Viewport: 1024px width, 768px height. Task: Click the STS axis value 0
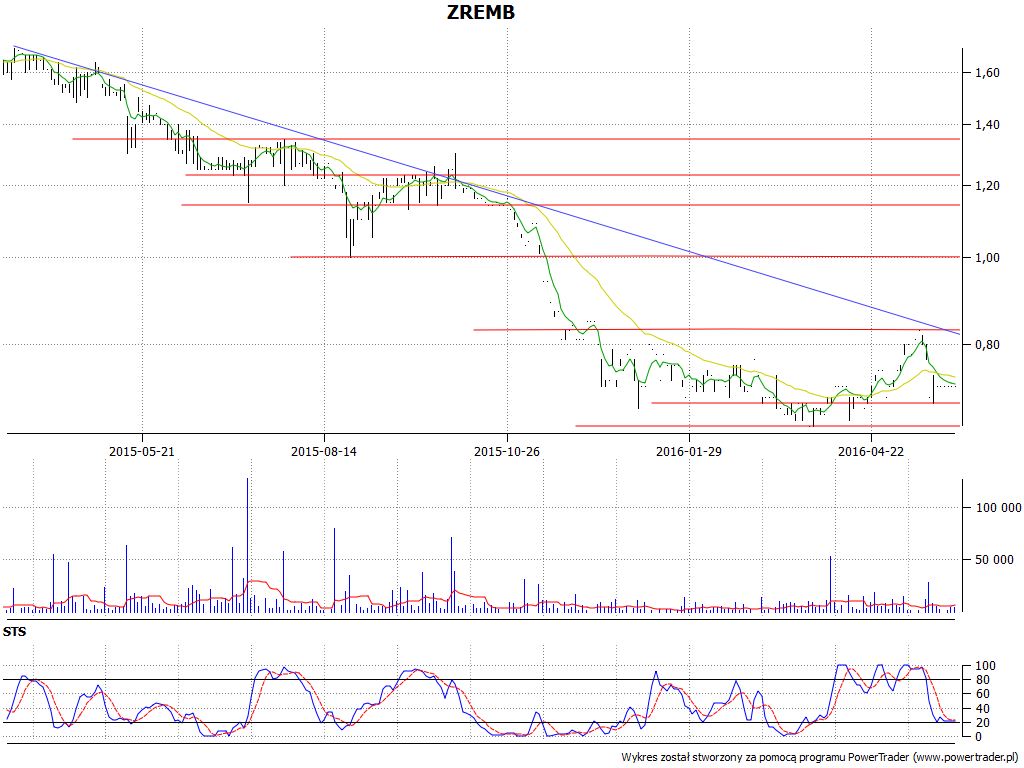(x=978, y=737)
